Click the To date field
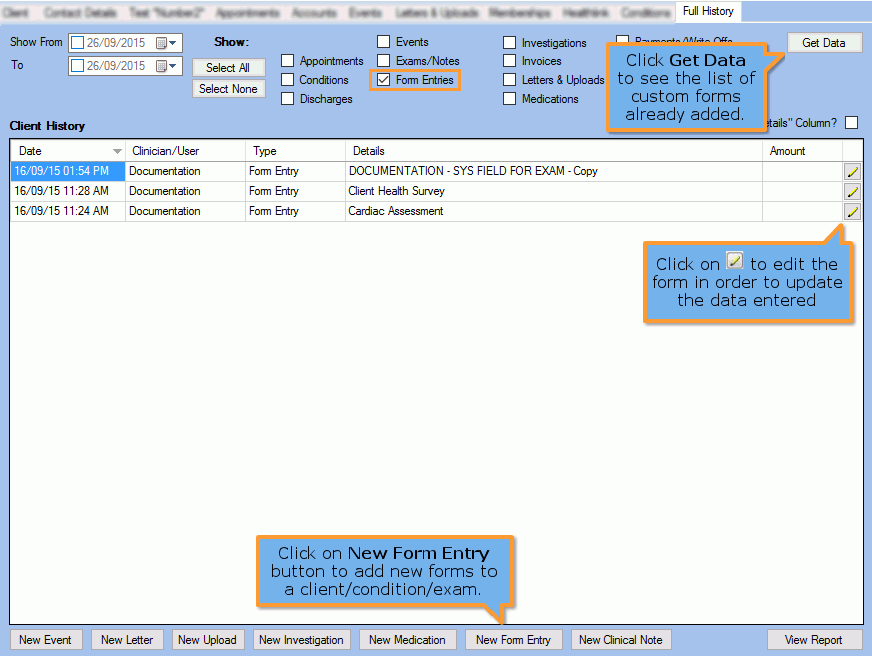872x656 pixels. click(125, 66)
